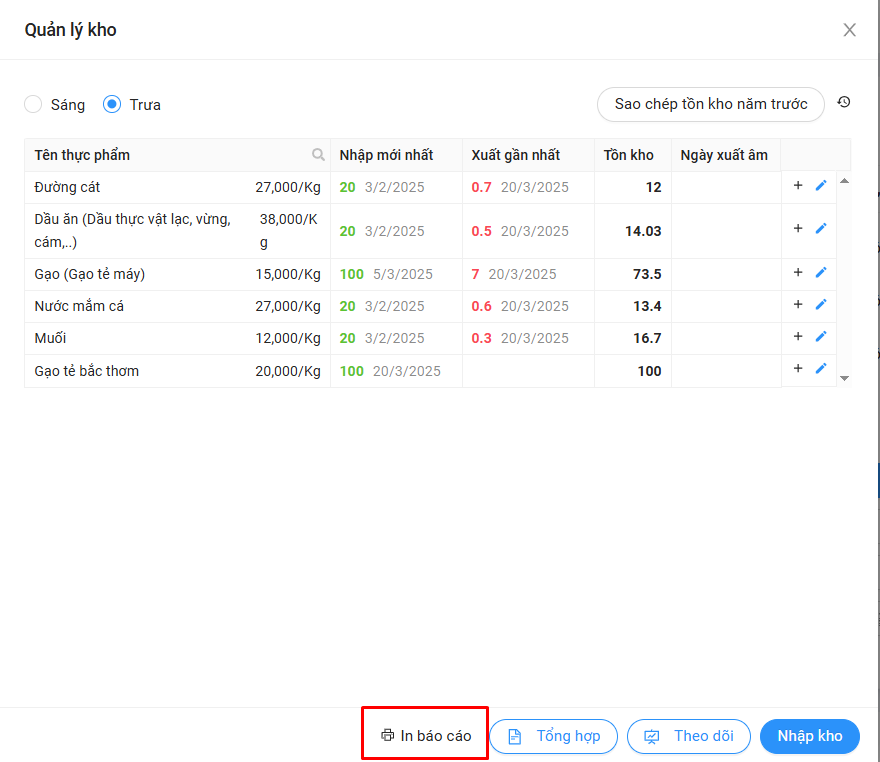
Task: Open the Tổng hợp summary
Action: [x=553, y=736]
